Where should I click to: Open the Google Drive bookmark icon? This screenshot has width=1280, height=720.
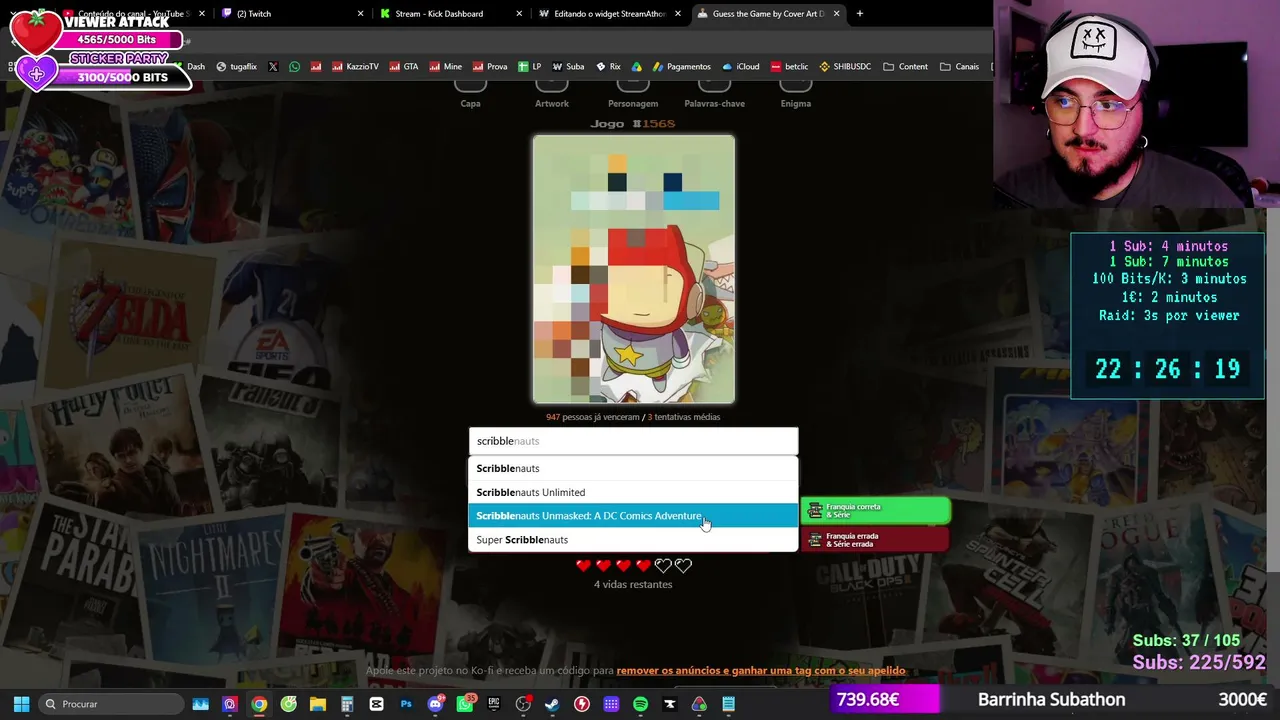[636, 67]
